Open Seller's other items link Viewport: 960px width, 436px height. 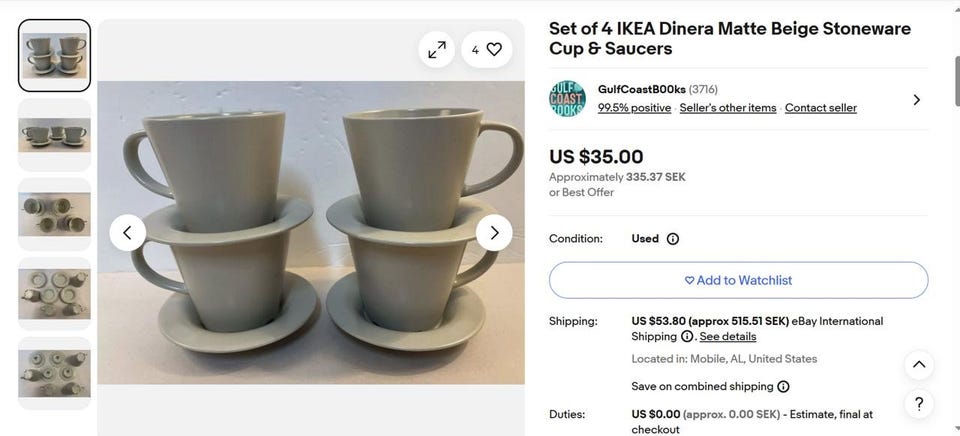coord(728,108)
